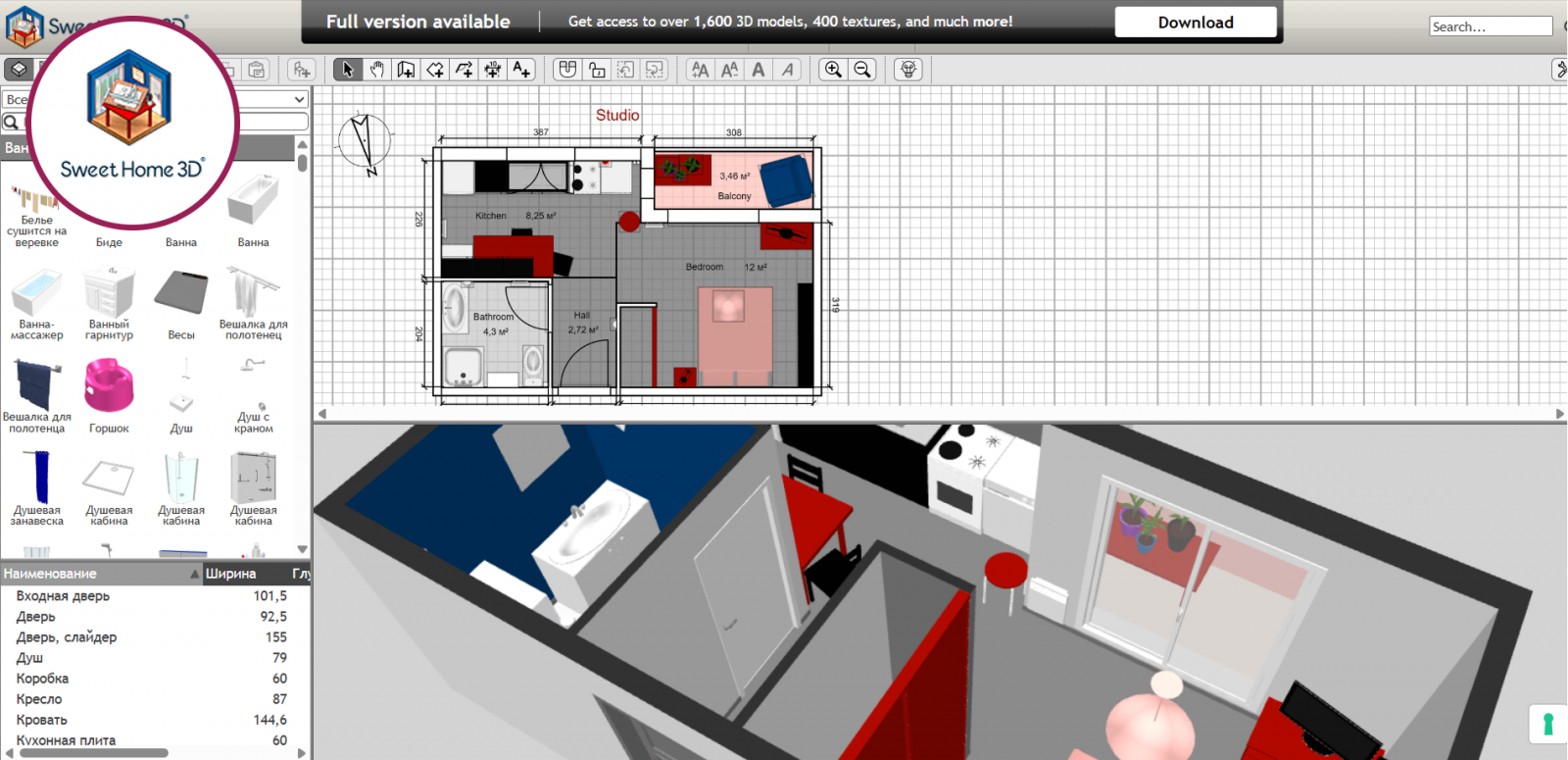
Task: Click the light bulb icon
Action: pos(908,70)
